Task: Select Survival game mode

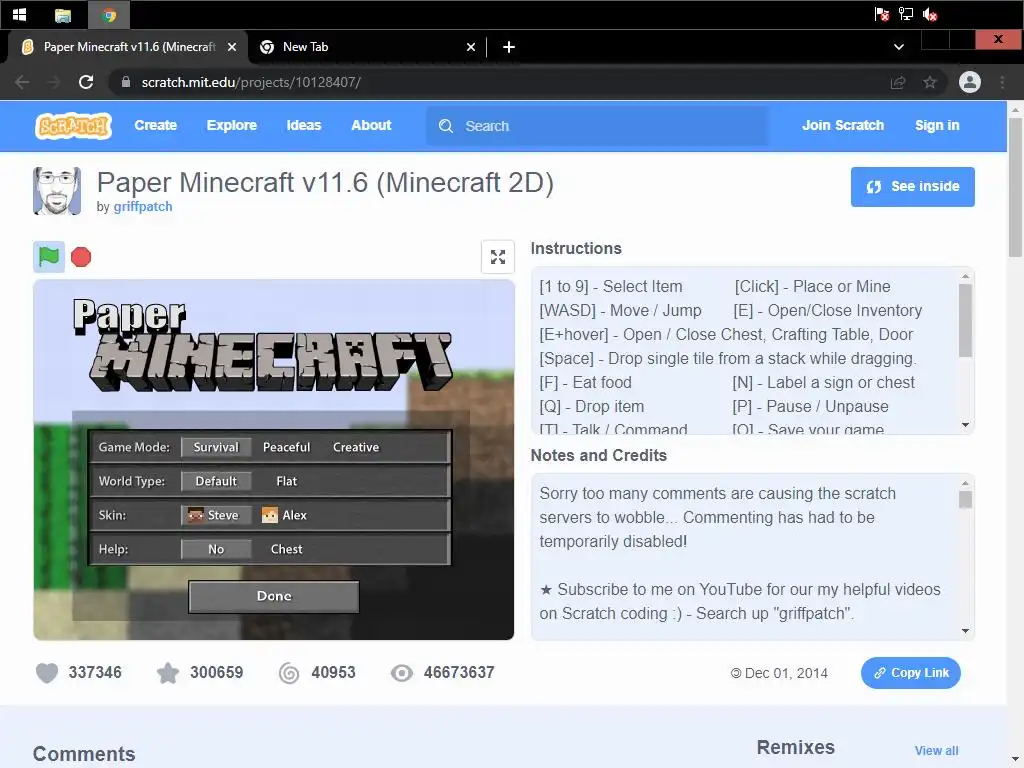Action: pos(216,447)
